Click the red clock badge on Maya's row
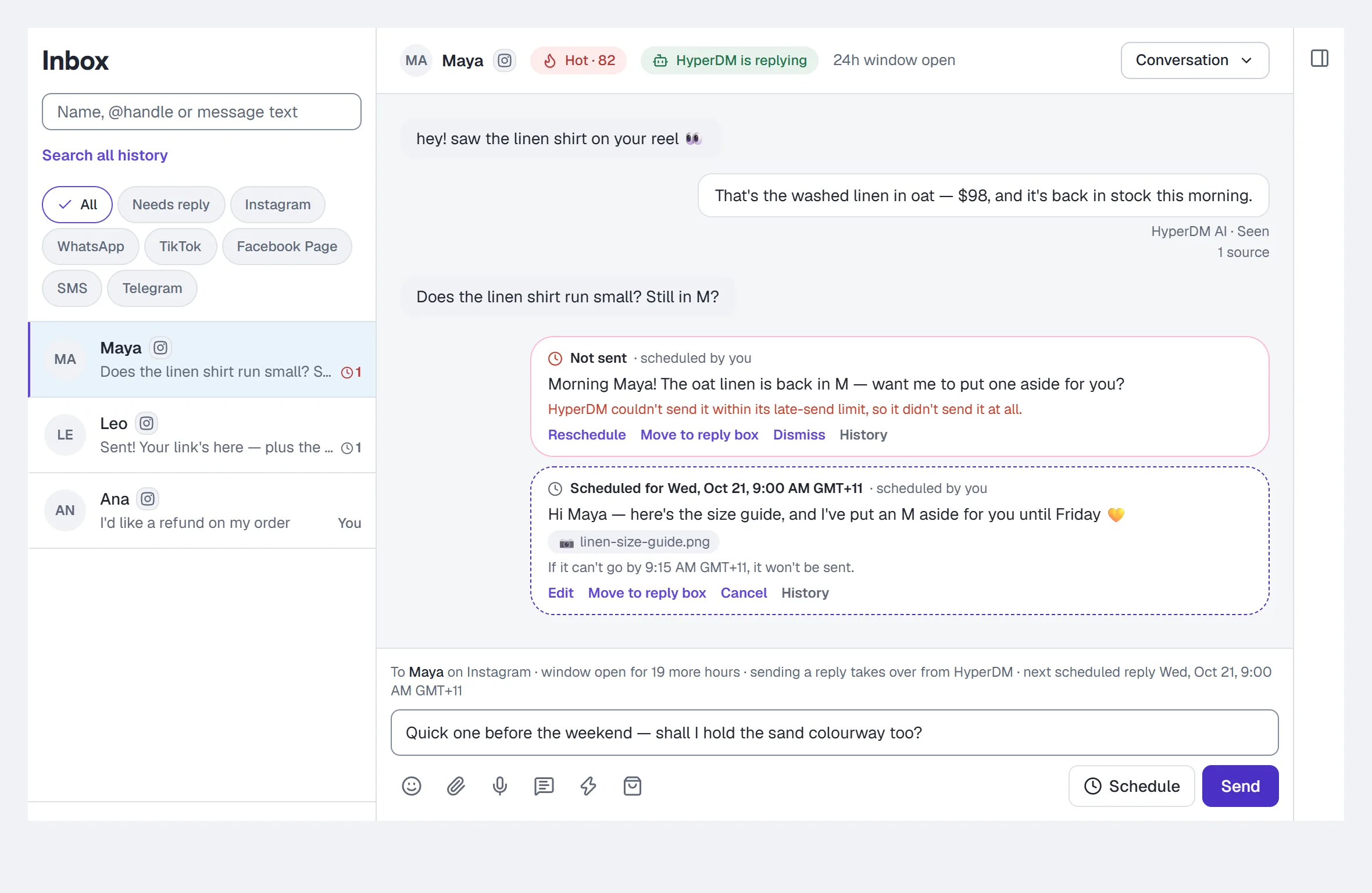Image resolution: width=1372 pixels, height=893 pixels. tap(351, 372)
